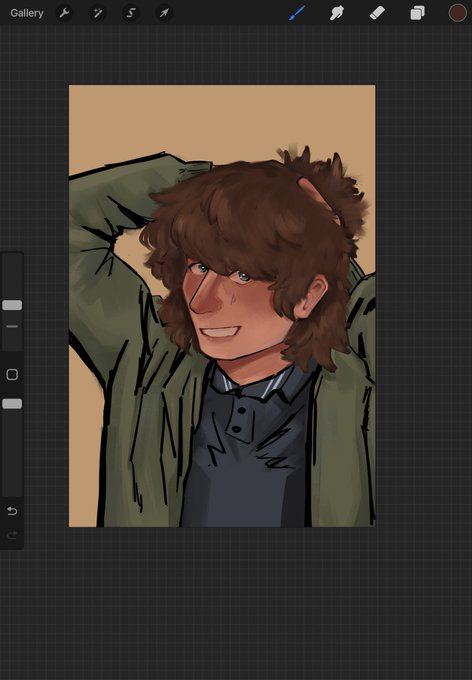Activate the Transform arrow tool
This screenshot has width=472, height=680.
coord(164,13)
